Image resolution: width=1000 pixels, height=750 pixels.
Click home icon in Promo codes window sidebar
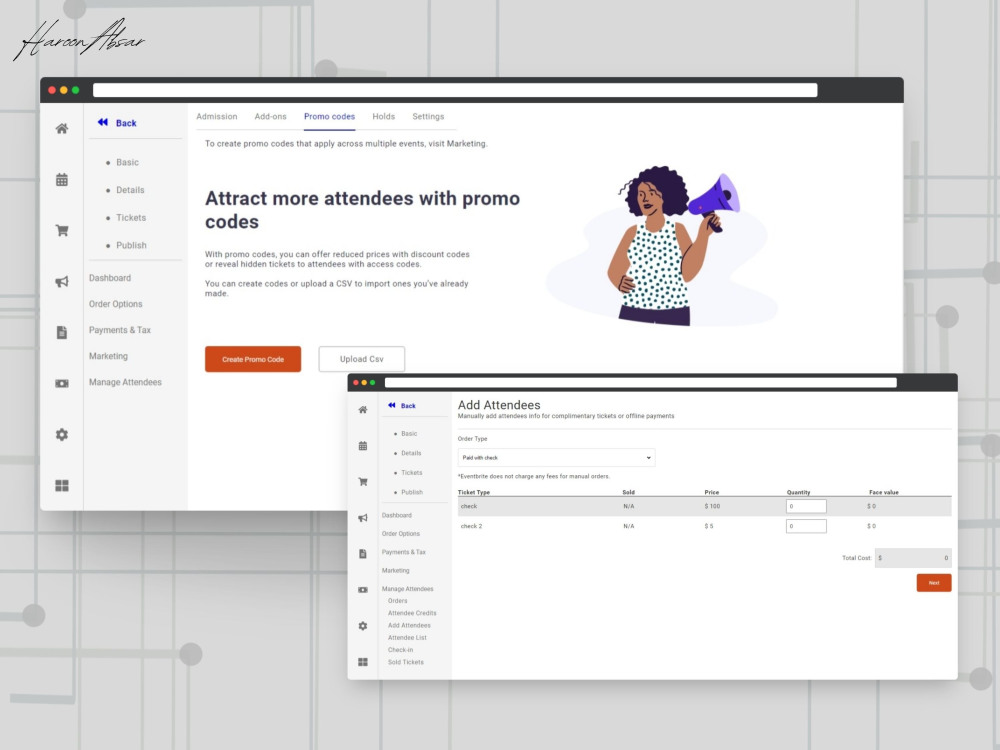click(x=62, y=128)
